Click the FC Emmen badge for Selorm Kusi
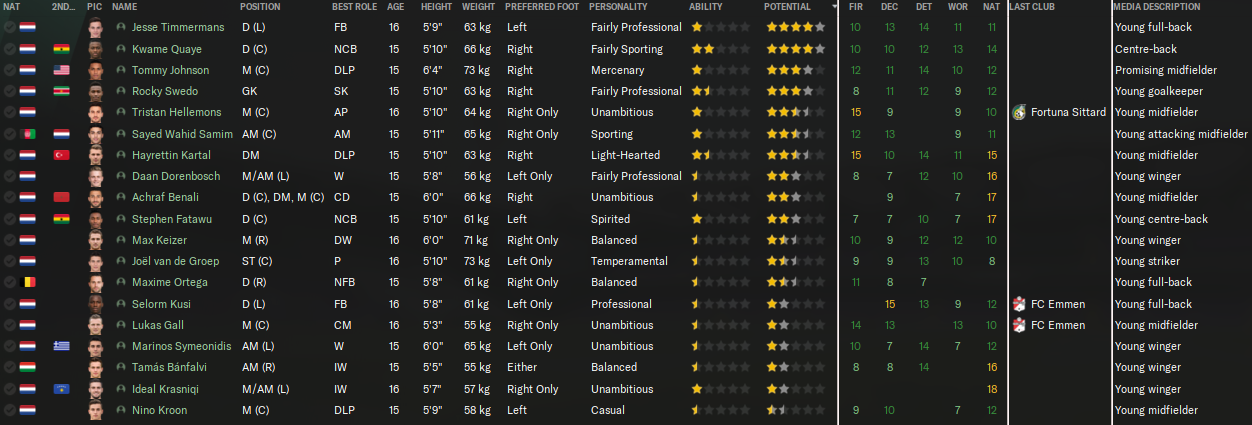The width and height of the screenshot is (1252, 425). tap(1018, 304)
